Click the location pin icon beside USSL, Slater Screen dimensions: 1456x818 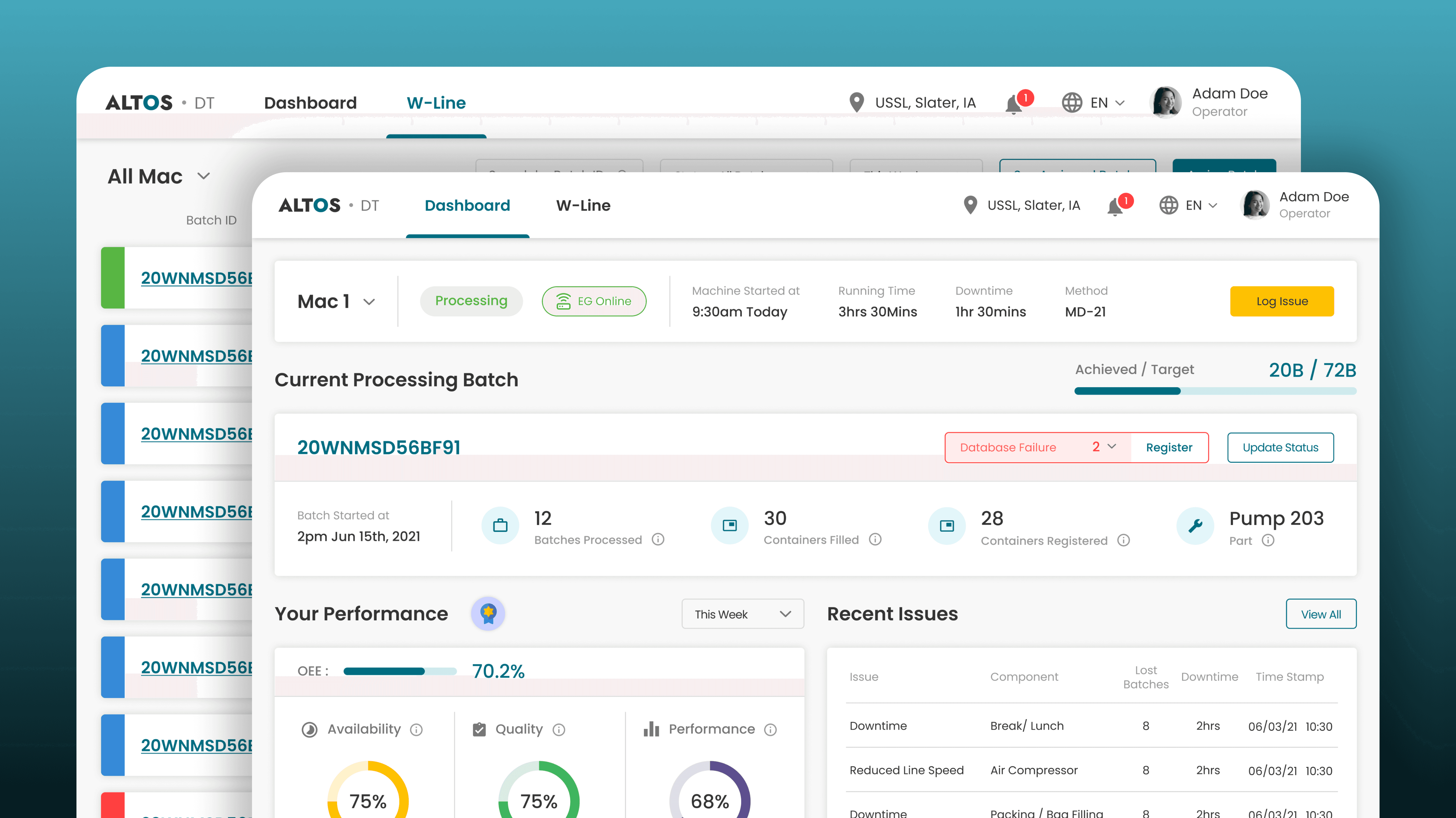point(970,205)
